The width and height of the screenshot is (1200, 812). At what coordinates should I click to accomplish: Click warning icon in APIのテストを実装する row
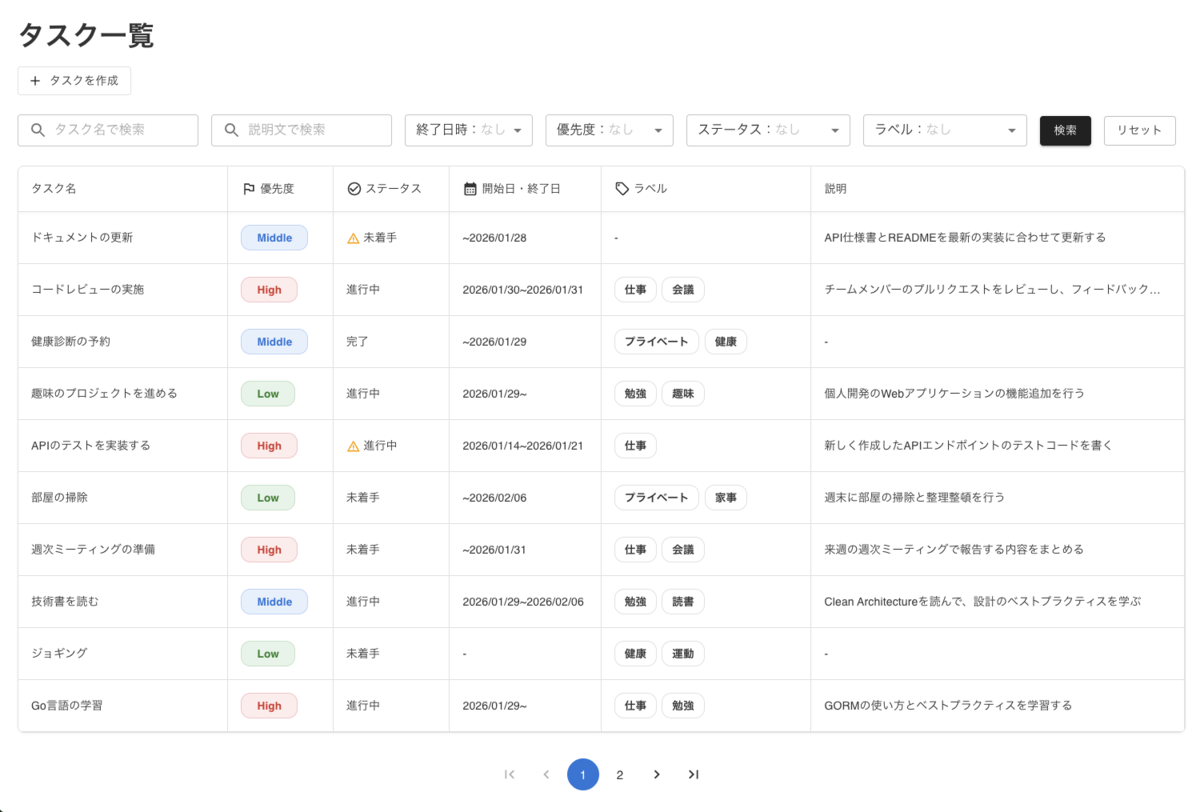353,446
